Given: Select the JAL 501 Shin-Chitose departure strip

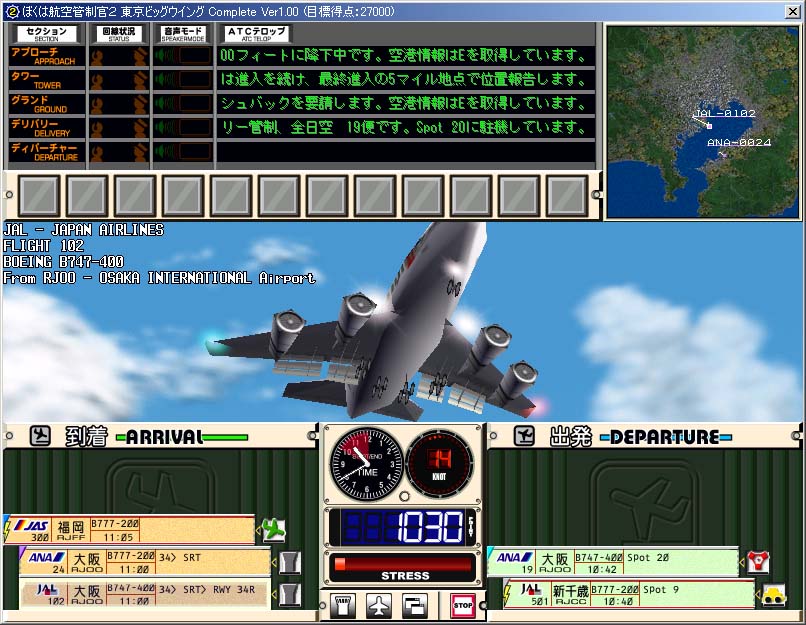Looking at the screenshot, I should click(629, 594).
